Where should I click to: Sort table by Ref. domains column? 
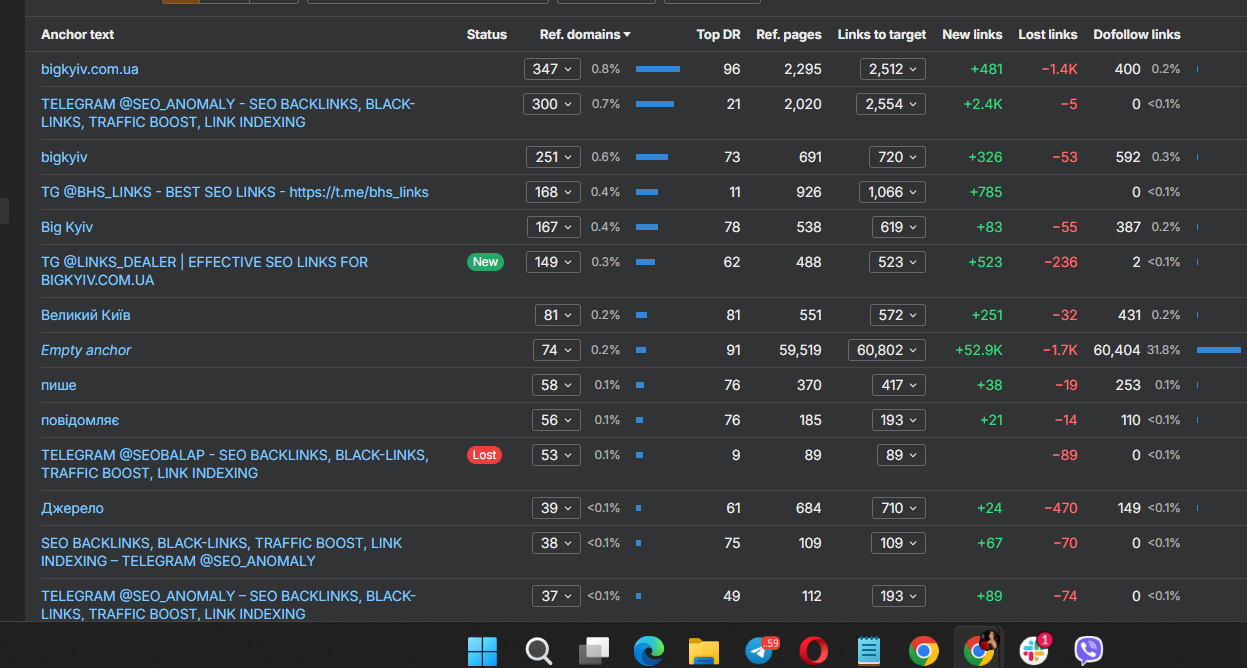(585, 34)
